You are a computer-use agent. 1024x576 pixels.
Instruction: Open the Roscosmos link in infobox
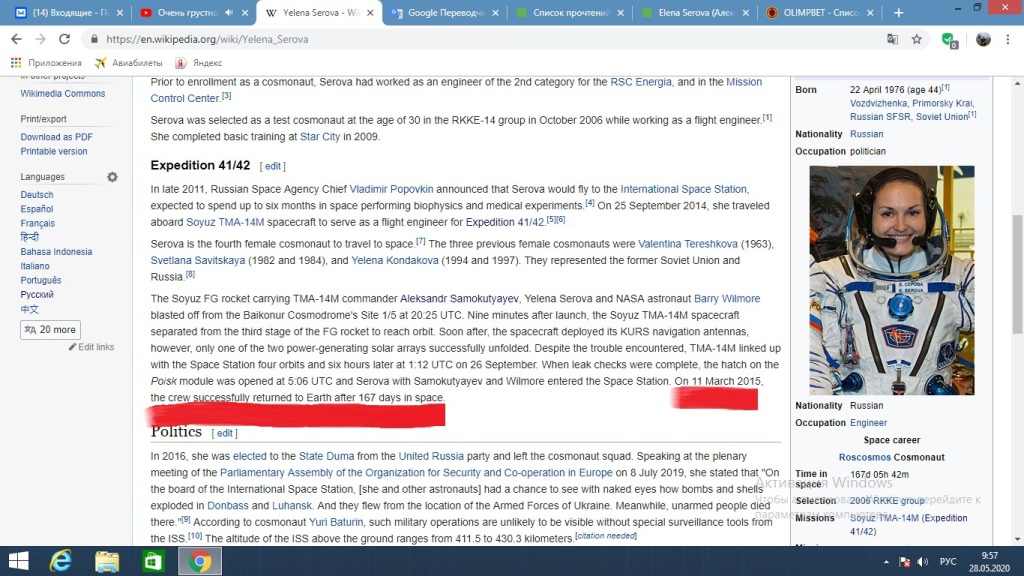click(865, 457)
